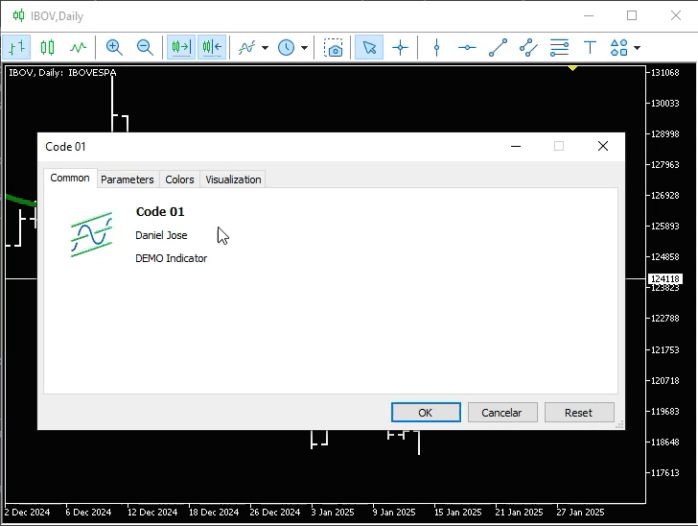Open the Colors tab
This screenshot has width=698, height=526.
[x=180, y=179]
